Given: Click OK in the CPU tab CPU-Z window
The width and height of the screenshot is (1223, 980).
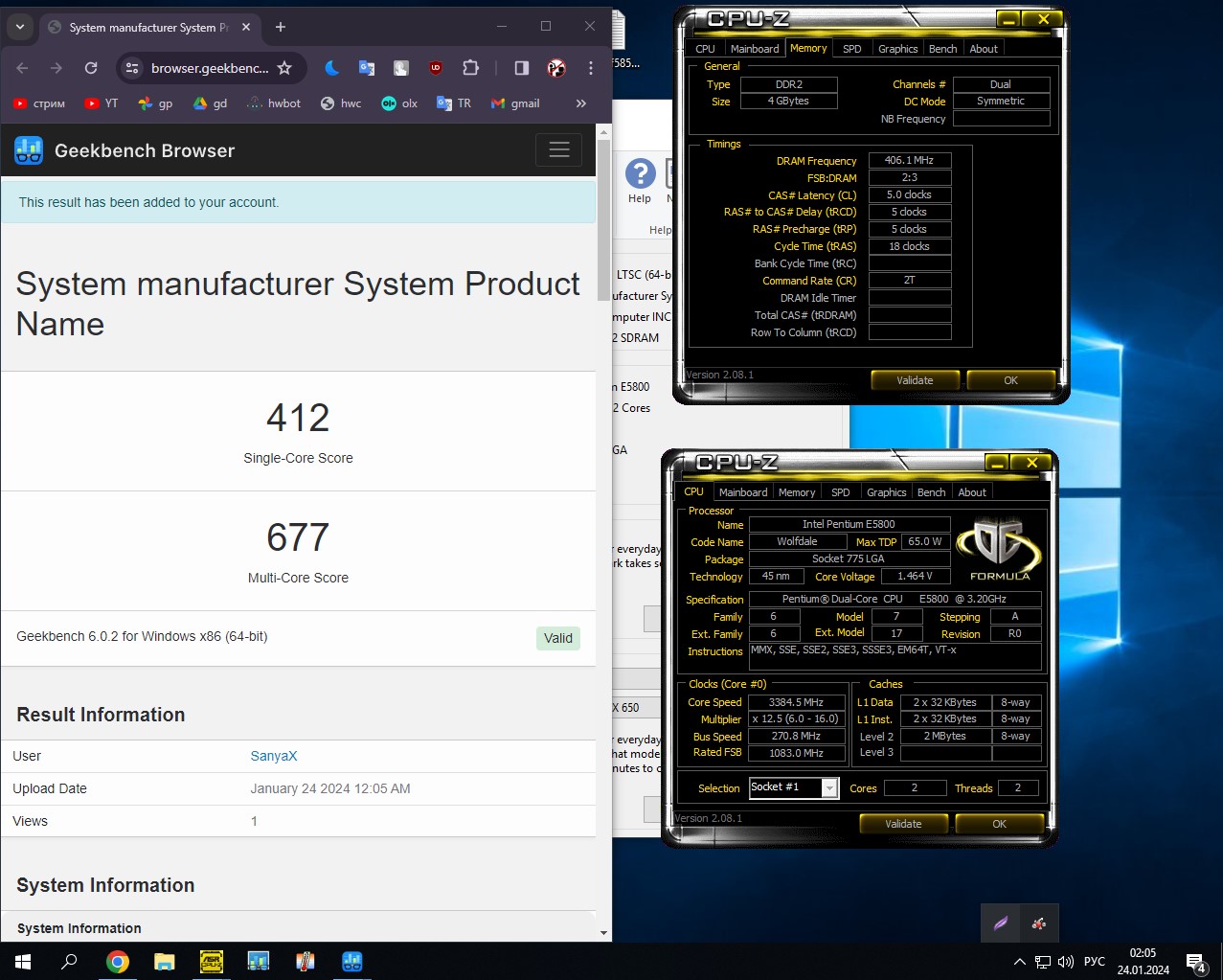Looking at the screenshot, I should pos(999,824).
